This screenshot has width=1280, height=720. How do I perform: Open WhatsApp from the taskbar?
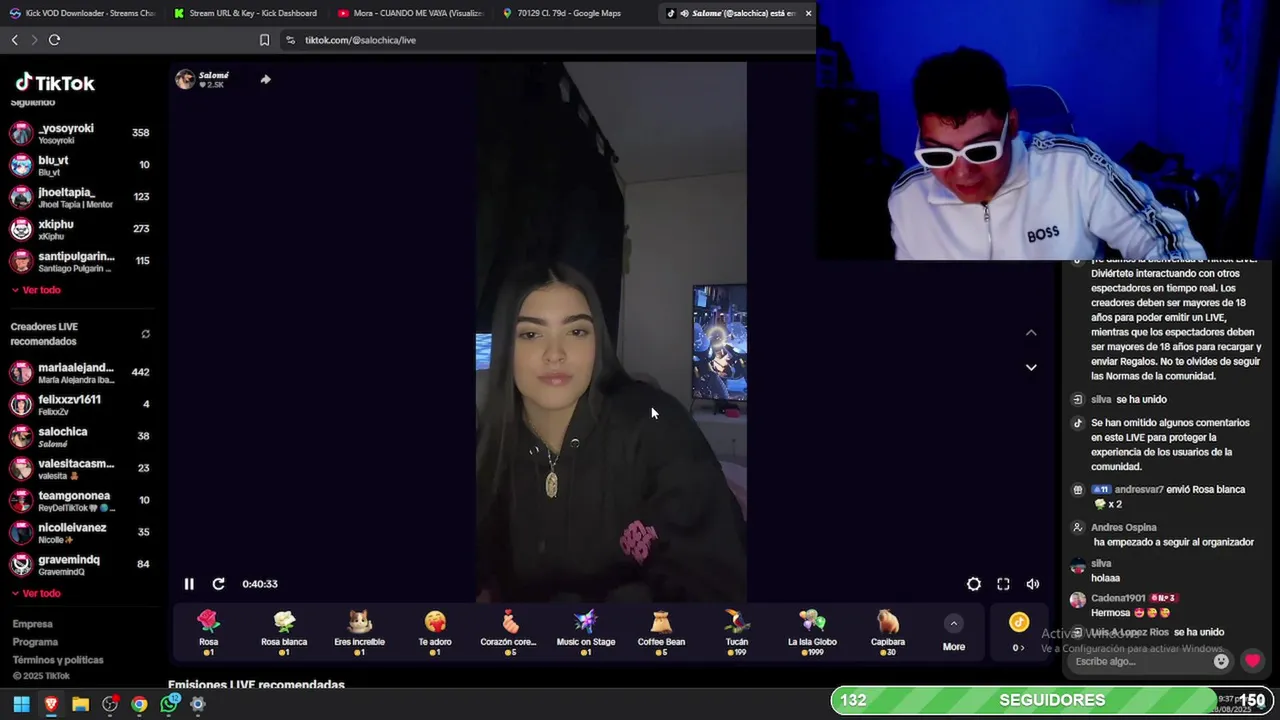tap(169, 704)
